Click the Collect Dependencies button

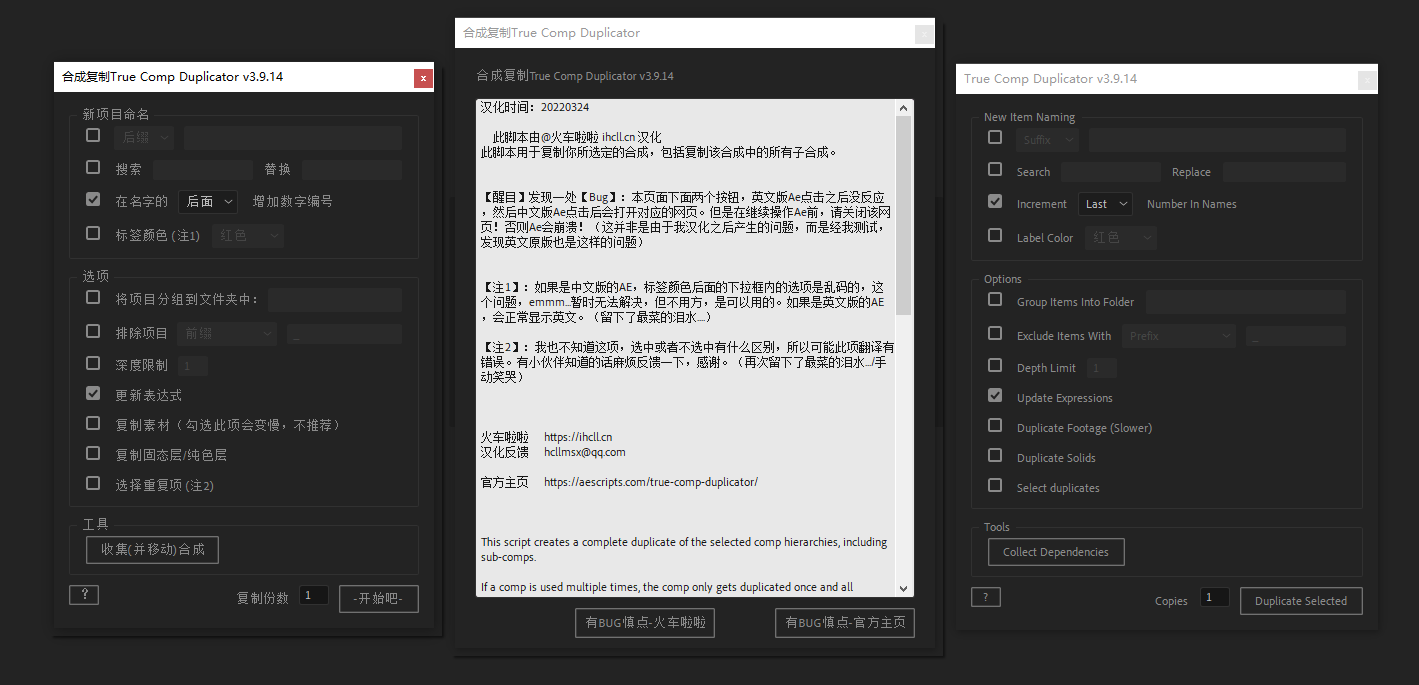point(1056,552)
